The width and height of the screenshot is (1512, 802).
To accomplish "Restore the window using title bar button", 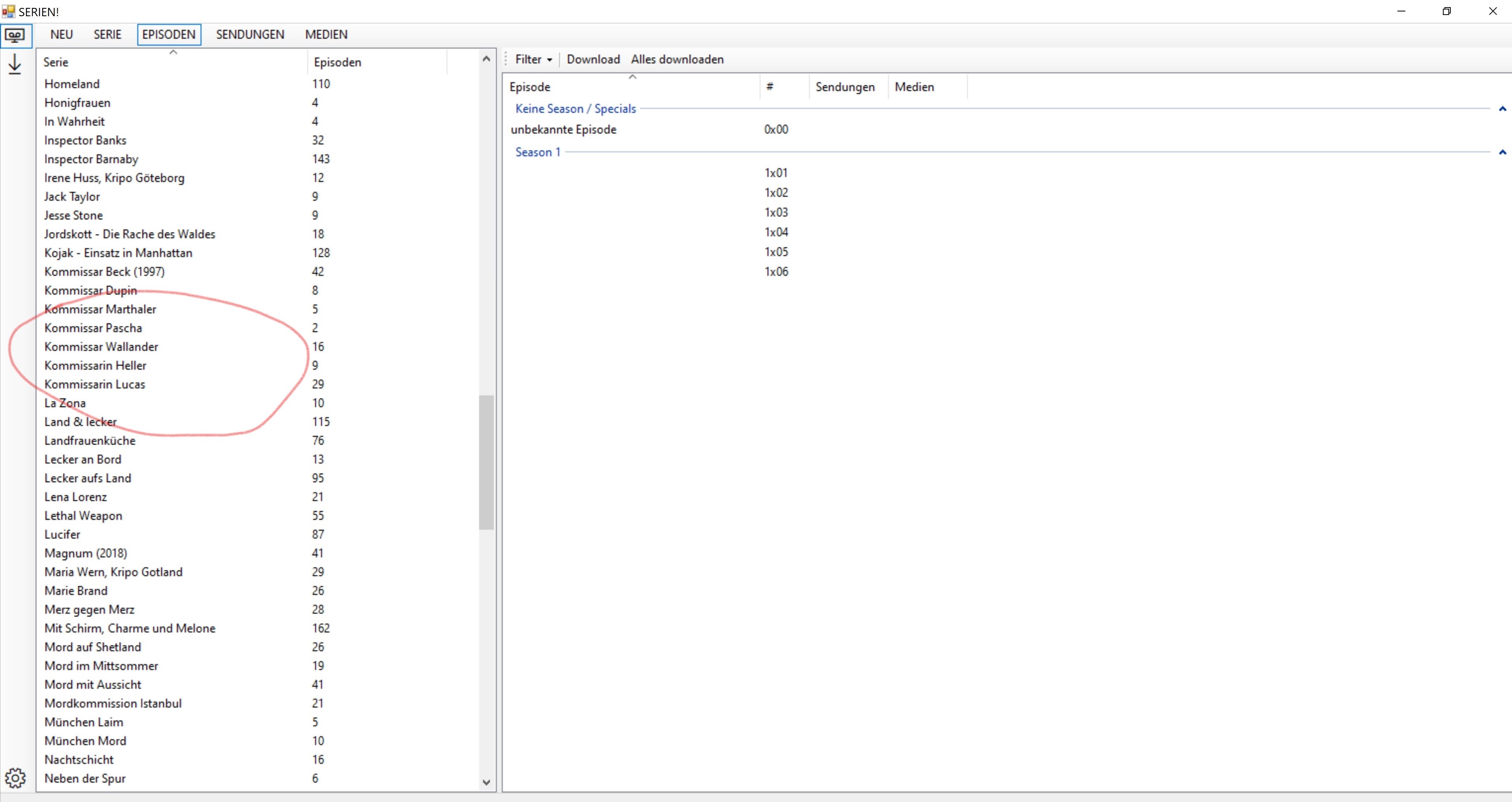I will pos(1446,11).
